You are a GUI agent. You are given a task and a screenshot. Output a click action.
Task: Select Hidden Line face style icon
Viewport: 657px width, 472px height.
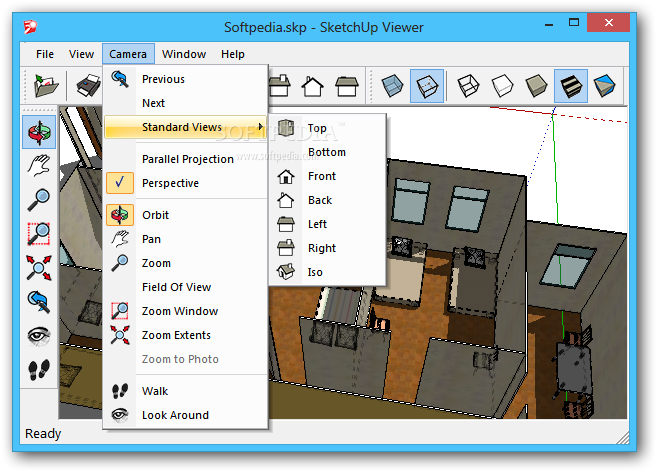(502, 86)
